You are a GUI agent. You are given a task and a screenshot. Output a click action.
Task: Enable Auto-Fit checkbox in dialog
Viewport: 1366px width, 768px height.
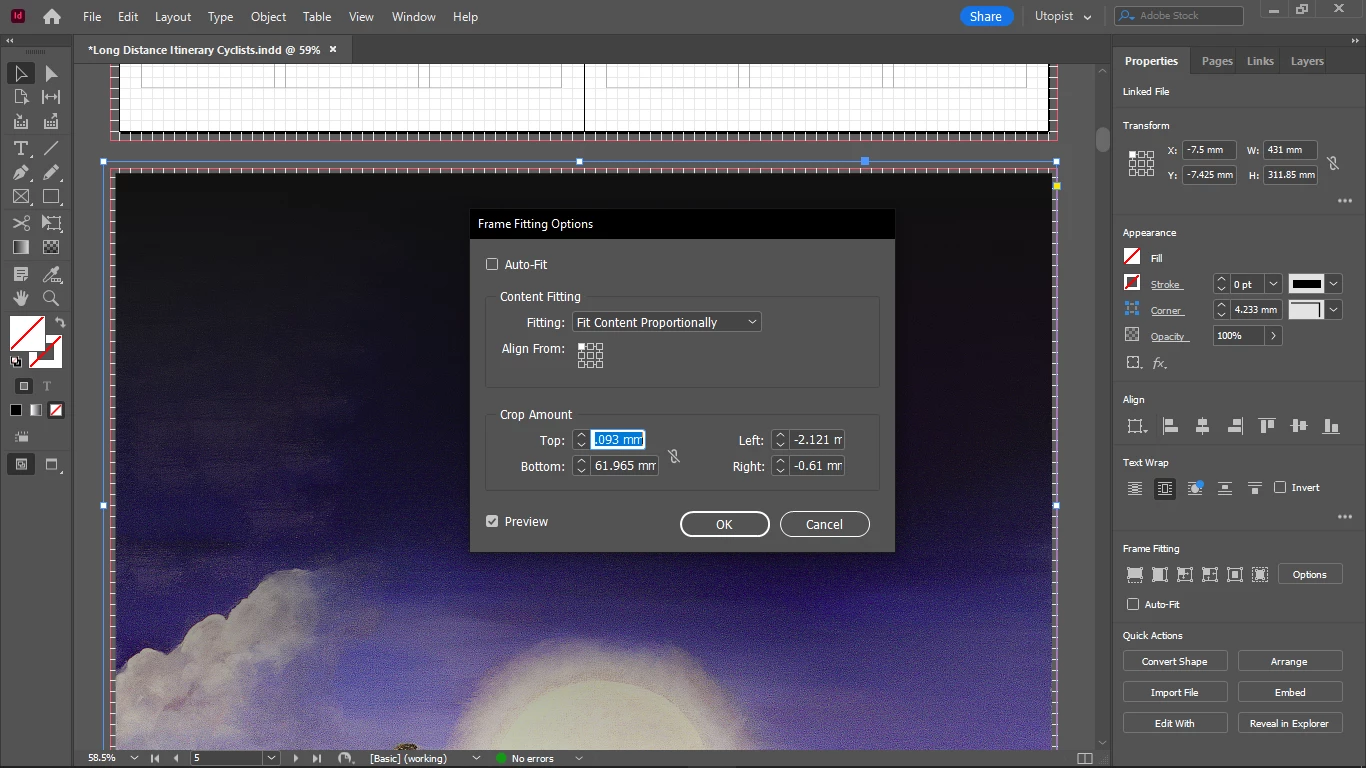click(x=492, y=264)
